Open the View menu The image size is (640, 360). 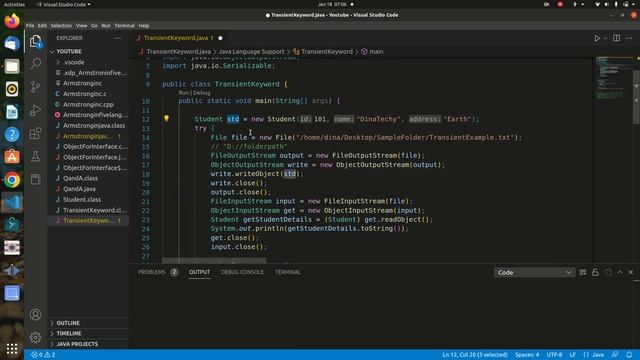(x=82, y=25)
